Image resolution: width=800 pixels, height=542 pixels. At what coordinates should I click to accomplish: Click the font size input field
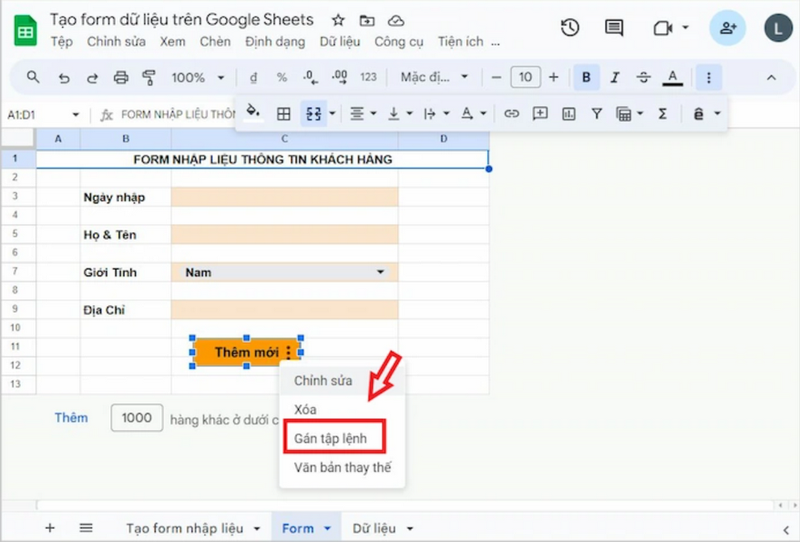click(525, 77)
